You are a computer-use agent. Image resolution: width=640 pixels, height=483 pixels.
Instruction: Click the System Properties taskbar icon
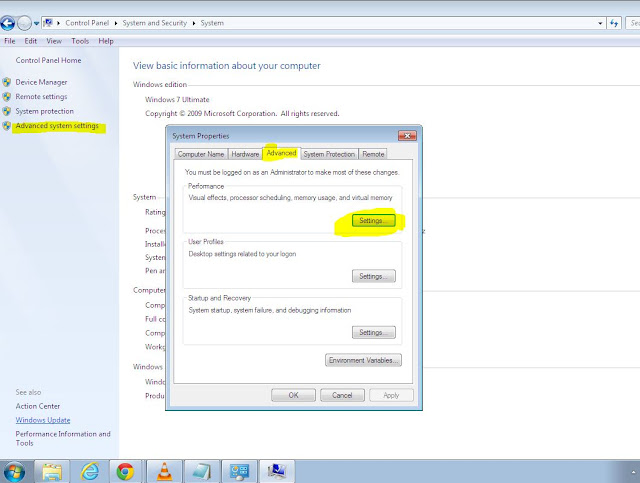coord(277,472)
